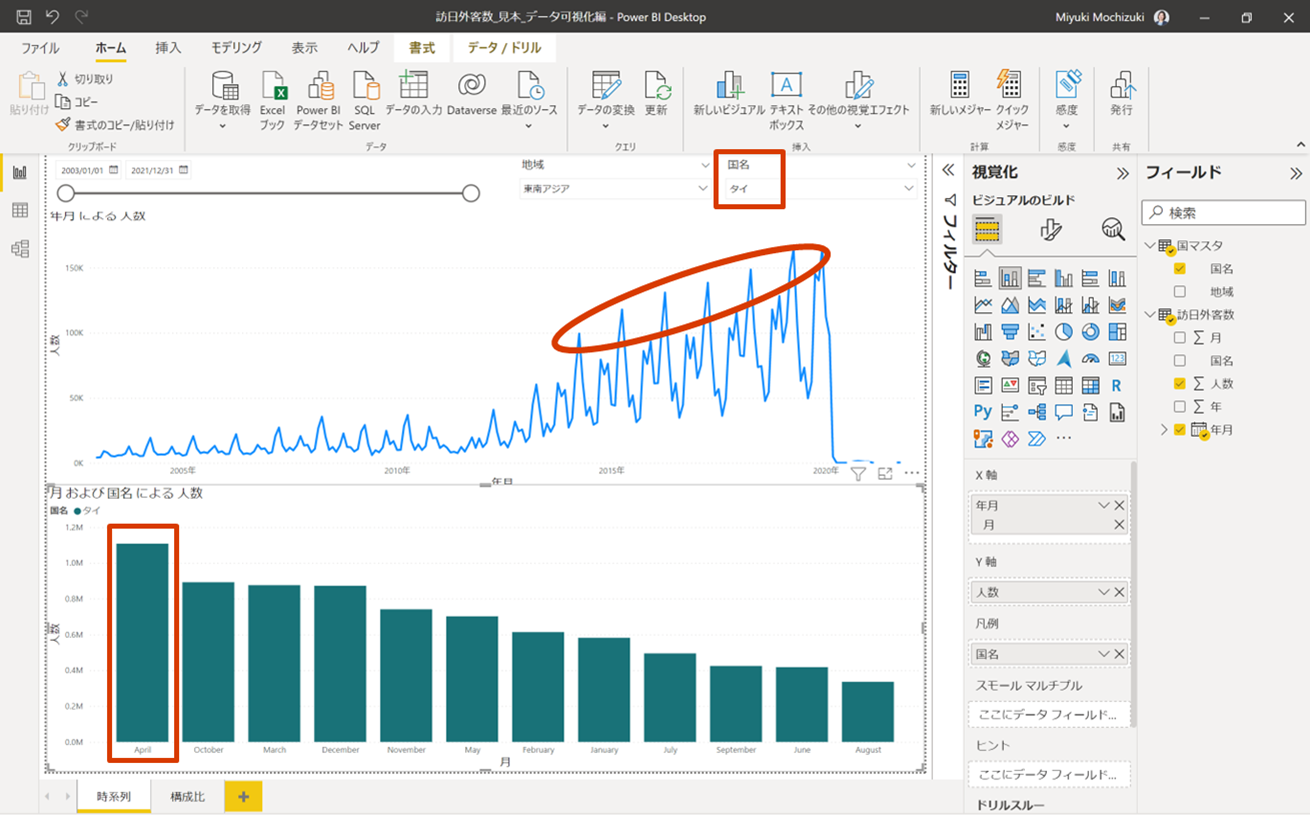Viewport: 1310px width, 815px height.
Task: Uncheck 国名 under 国マスタ
Action: (x=1180, y=268)
